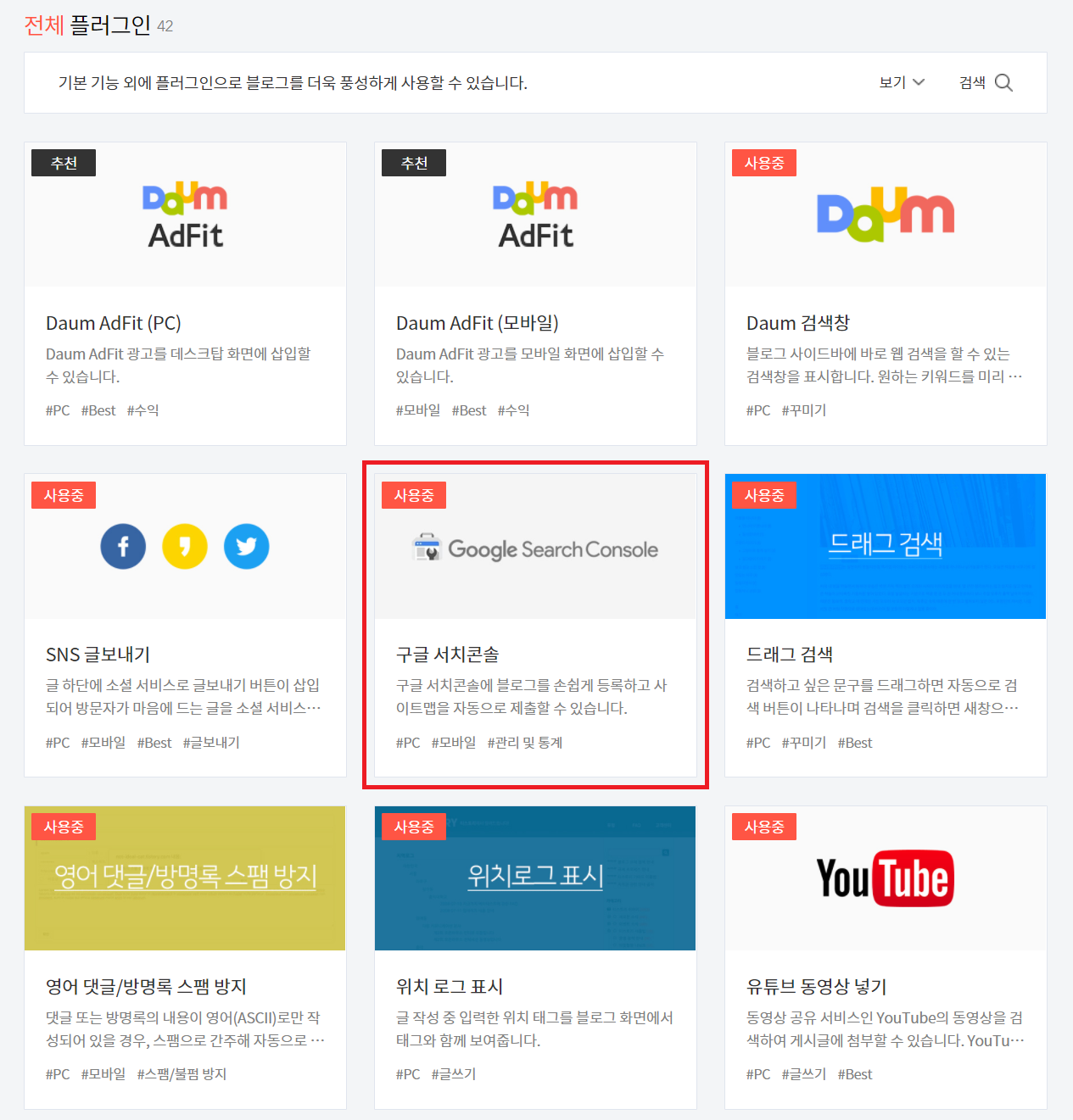Click #PC tag under 위치 로그 표시
Viewport: 1073px width, 1120px height.
pos(408,1074)
